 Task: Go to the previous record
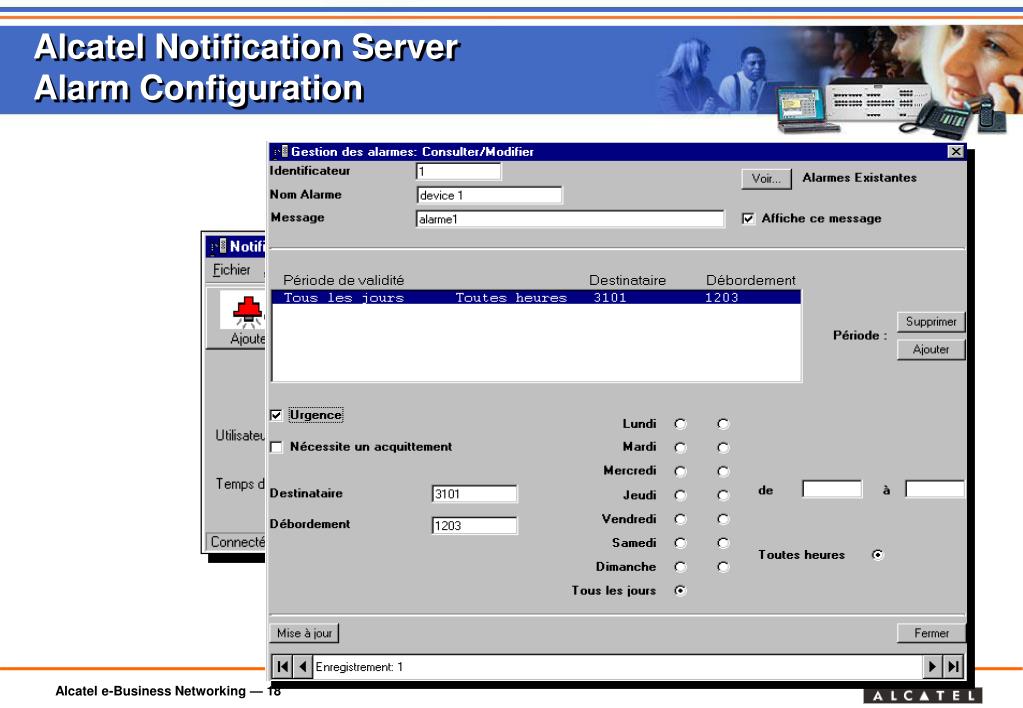point(303,666)
